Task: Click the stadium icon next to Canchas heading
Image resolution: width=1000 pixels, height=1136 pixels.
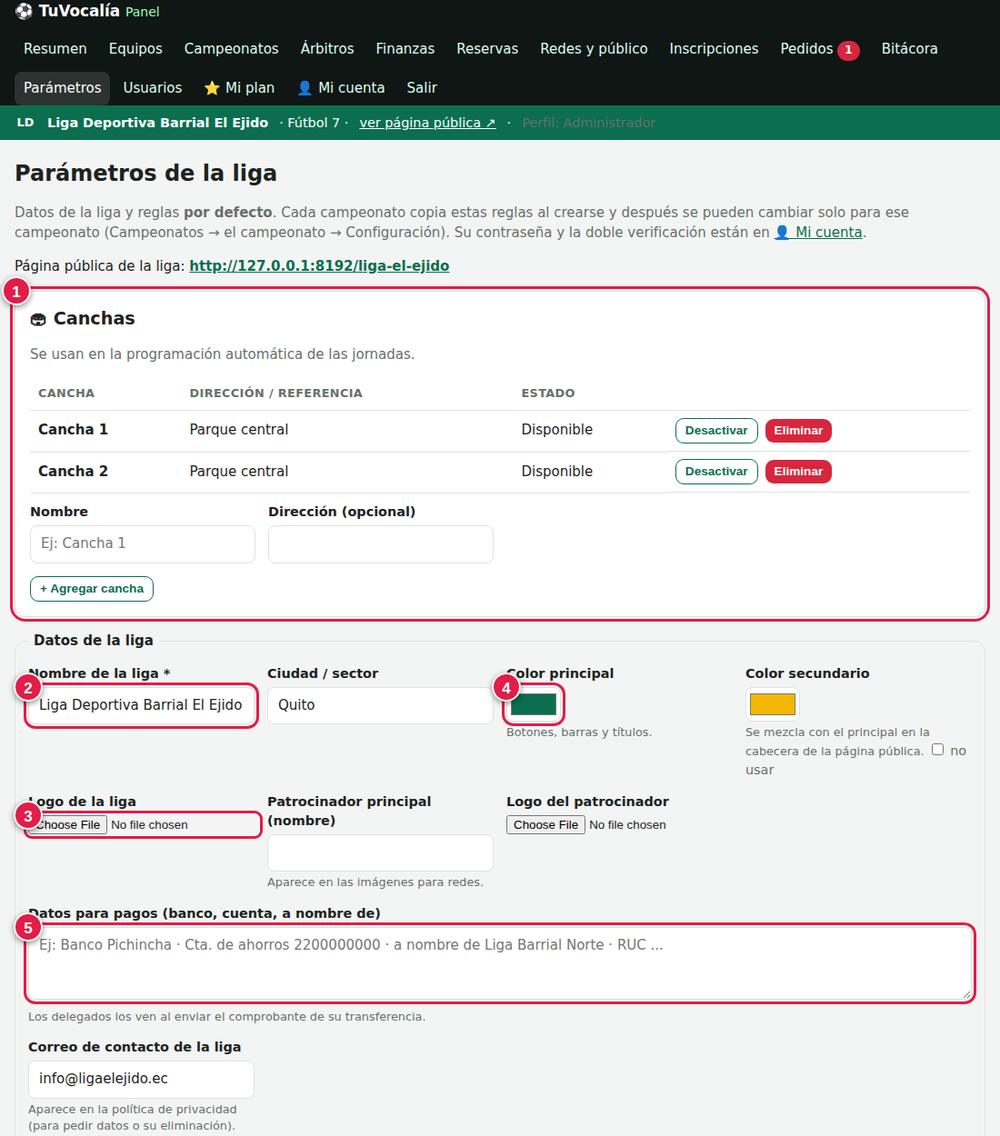Action: (38, 320)
